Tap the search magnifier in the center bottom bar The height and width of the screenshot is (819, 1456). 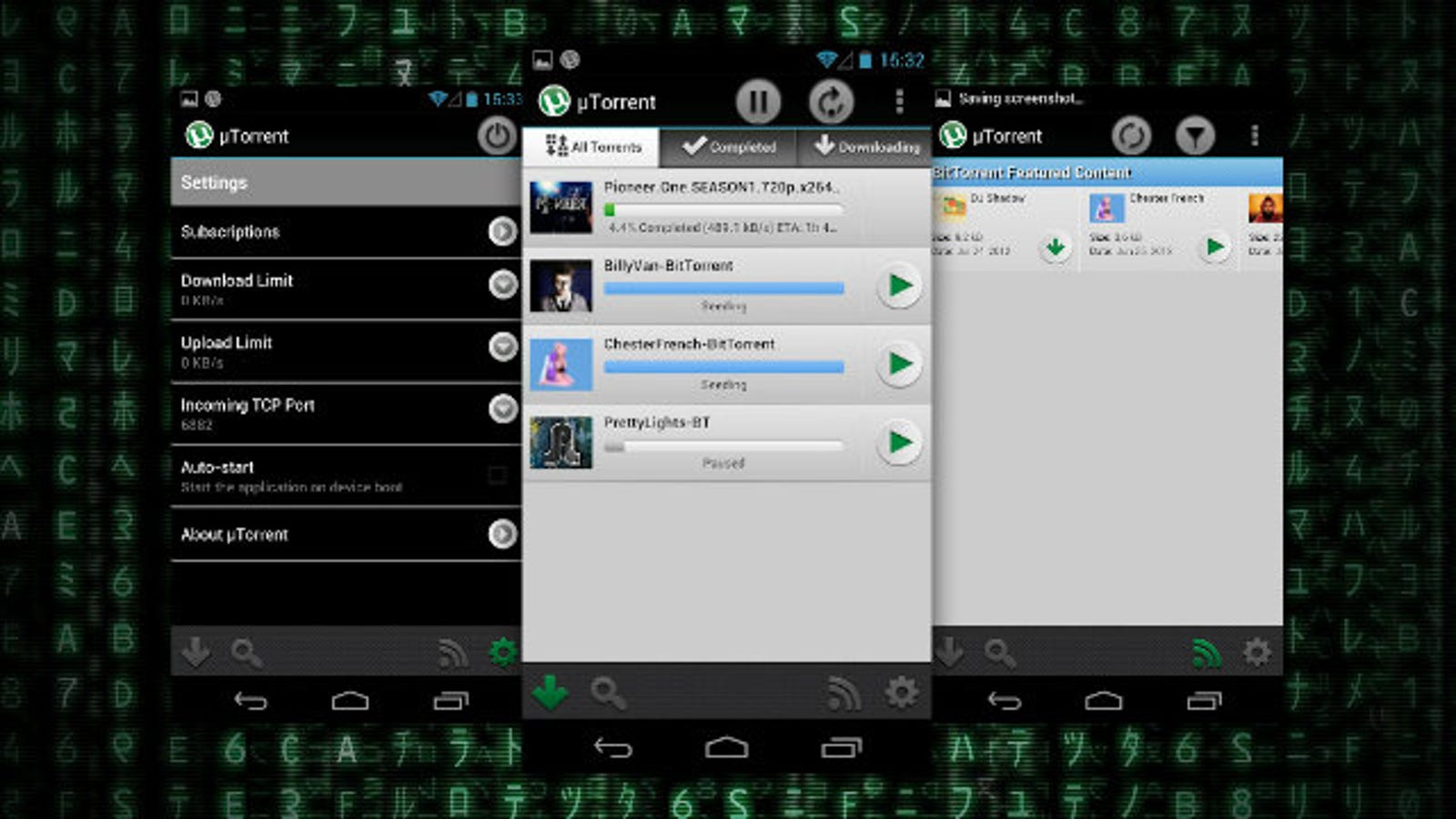pos(608,693)
